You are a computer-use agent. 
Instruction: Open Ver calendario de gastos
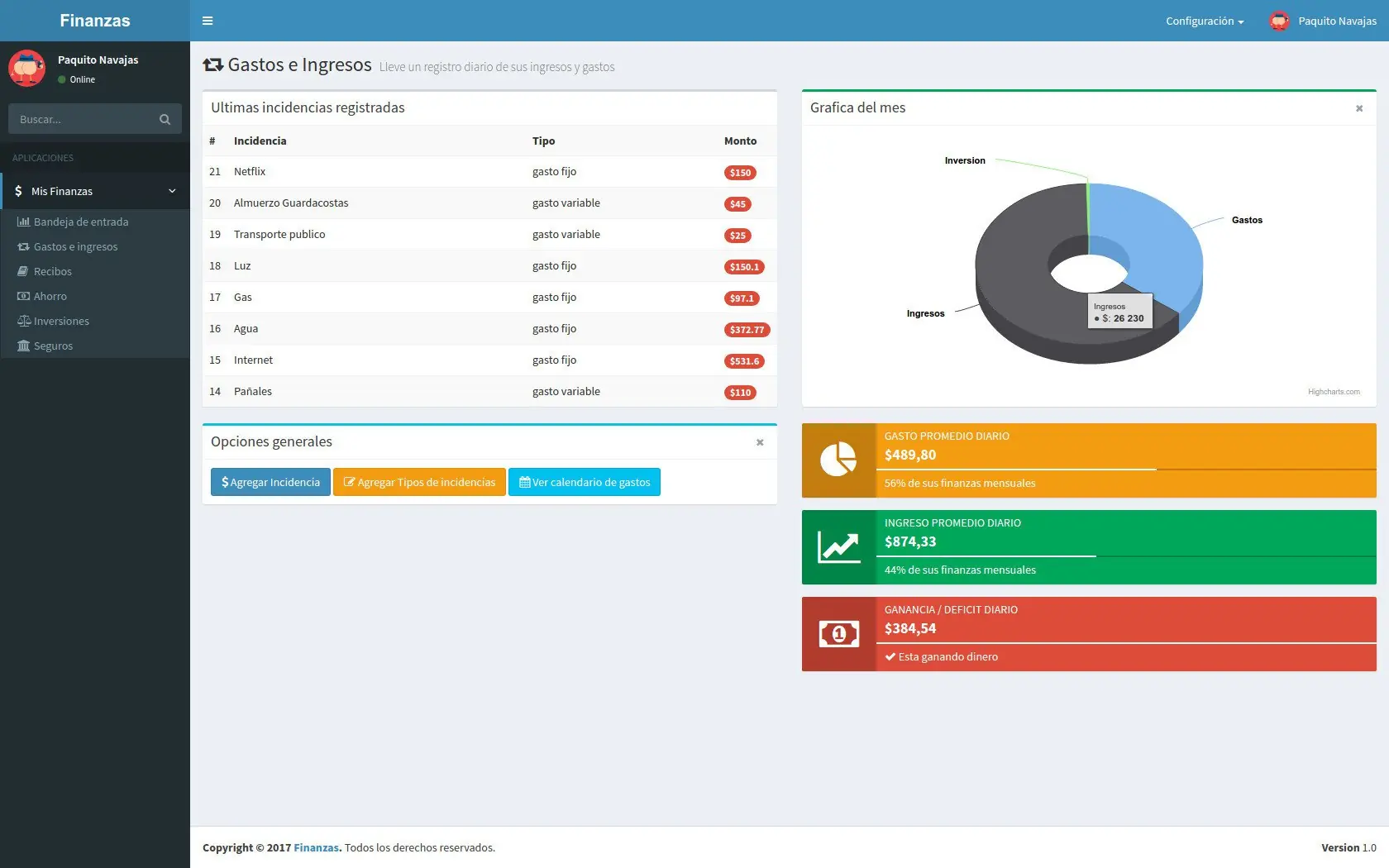(585, 482)
